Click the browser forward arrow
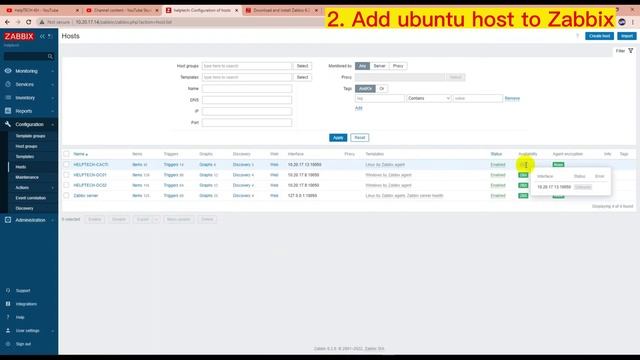The width and height of the screenshot is (640, 360). [x=18, y=22]
